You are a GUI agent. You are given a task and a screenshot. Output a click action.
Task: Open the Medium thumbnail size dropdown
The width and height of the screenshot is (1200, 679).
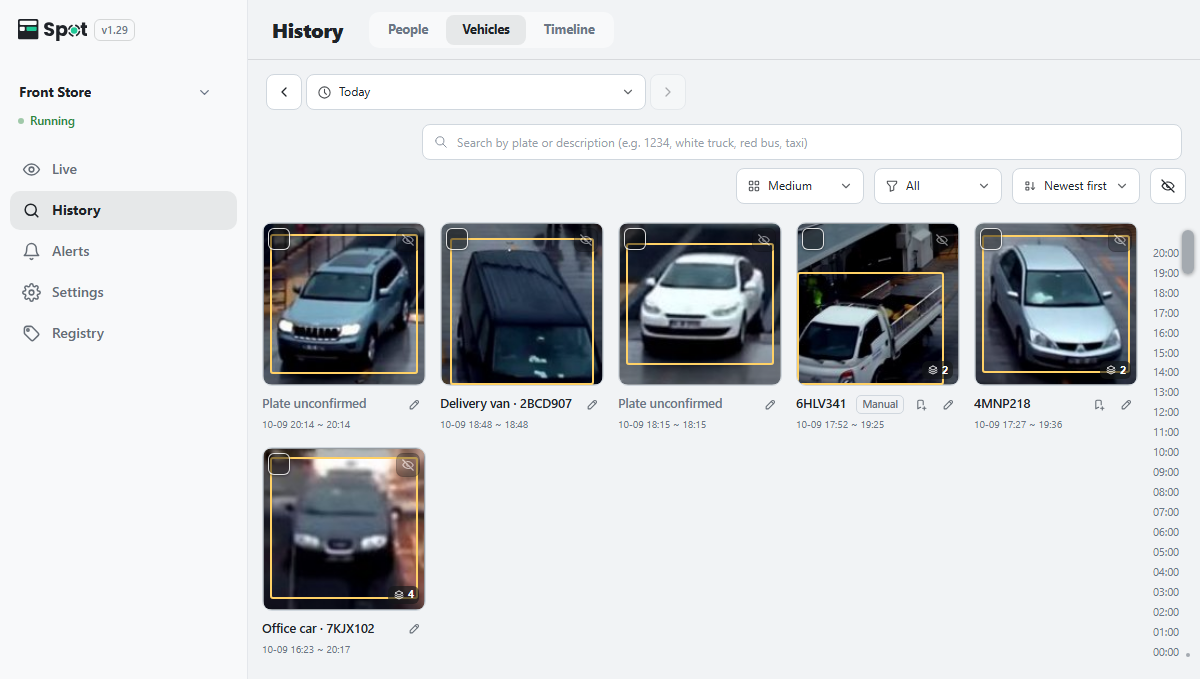pos(800,186)
